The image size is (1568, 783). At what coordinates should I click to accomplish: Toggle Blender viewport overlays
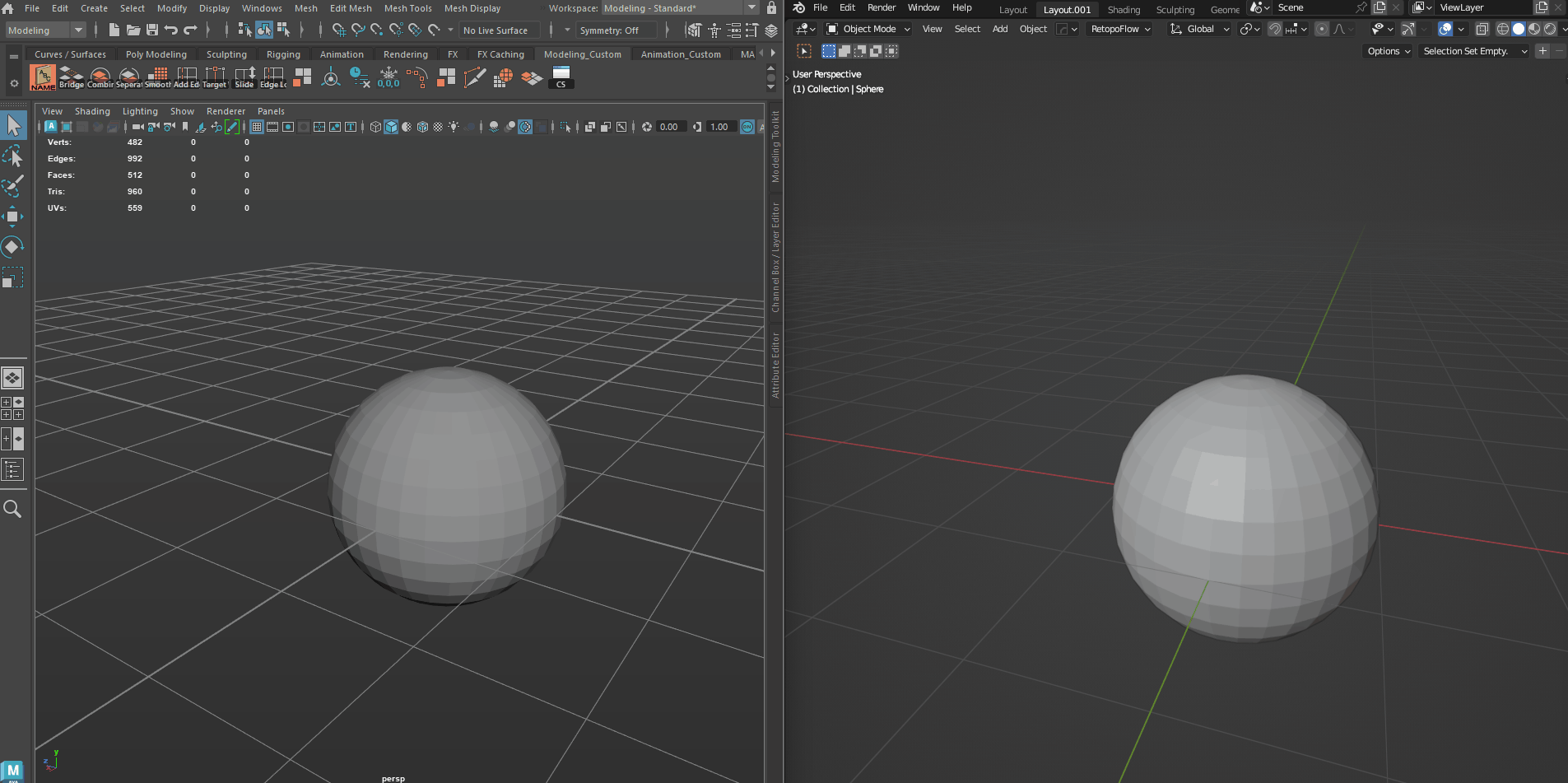1445,29
